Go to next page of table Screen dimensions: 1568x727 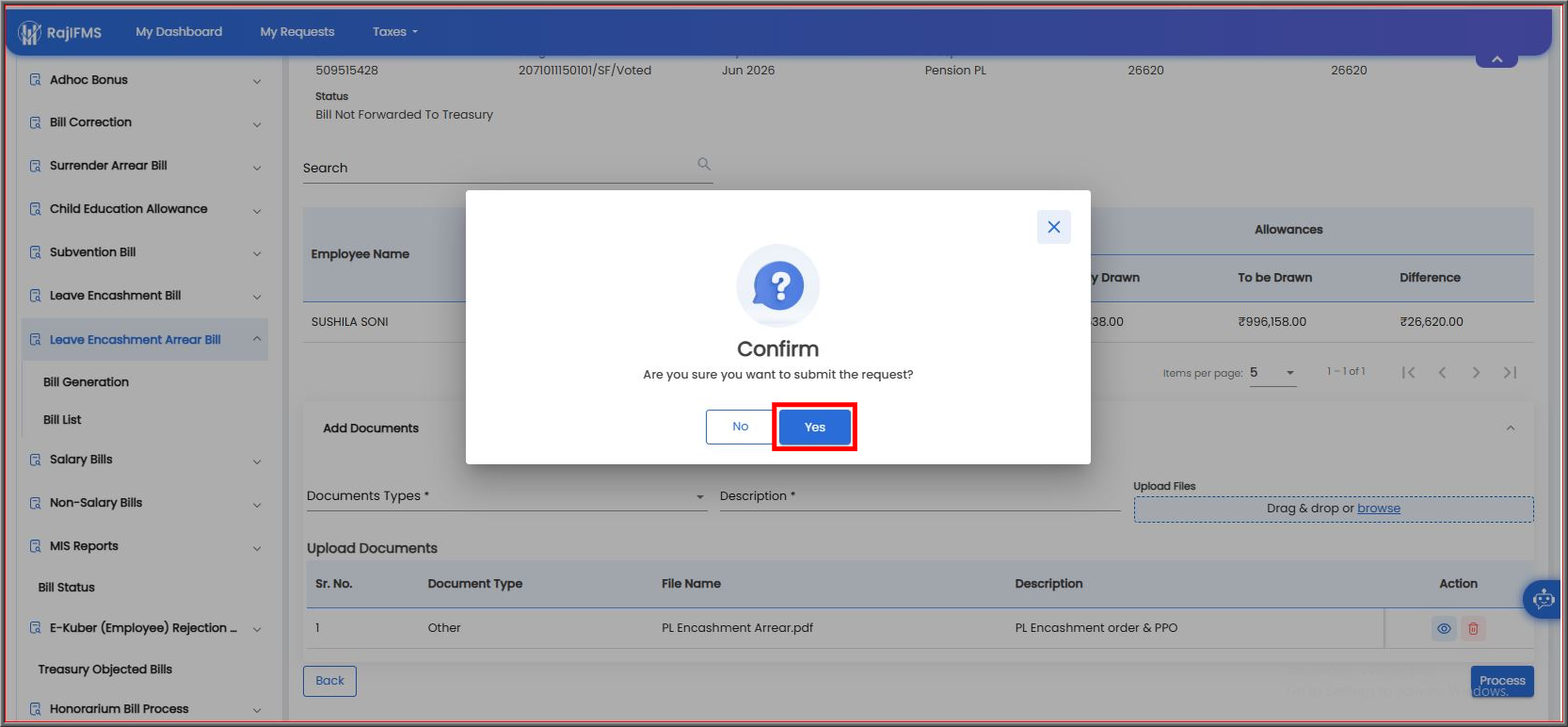pyautogui.click(x=1476, y=373)
